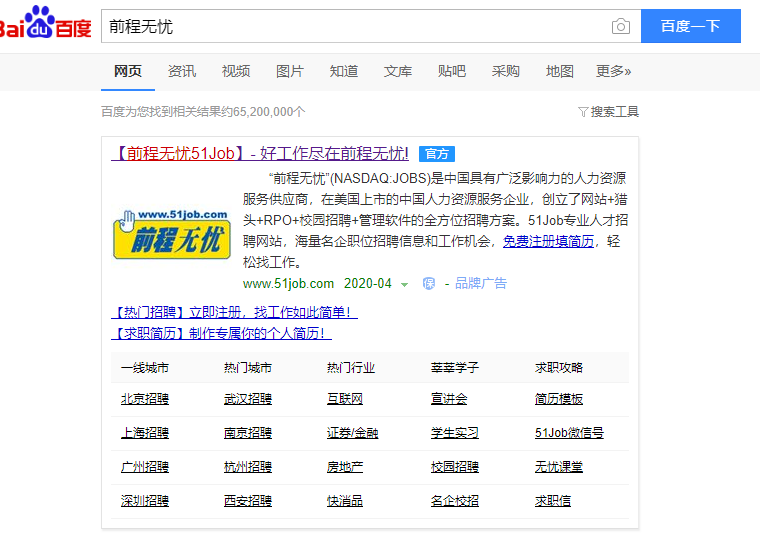Expand the dropdown arrow after 2020-04
This screenshot has width=760, height=538.
point(404,284)
